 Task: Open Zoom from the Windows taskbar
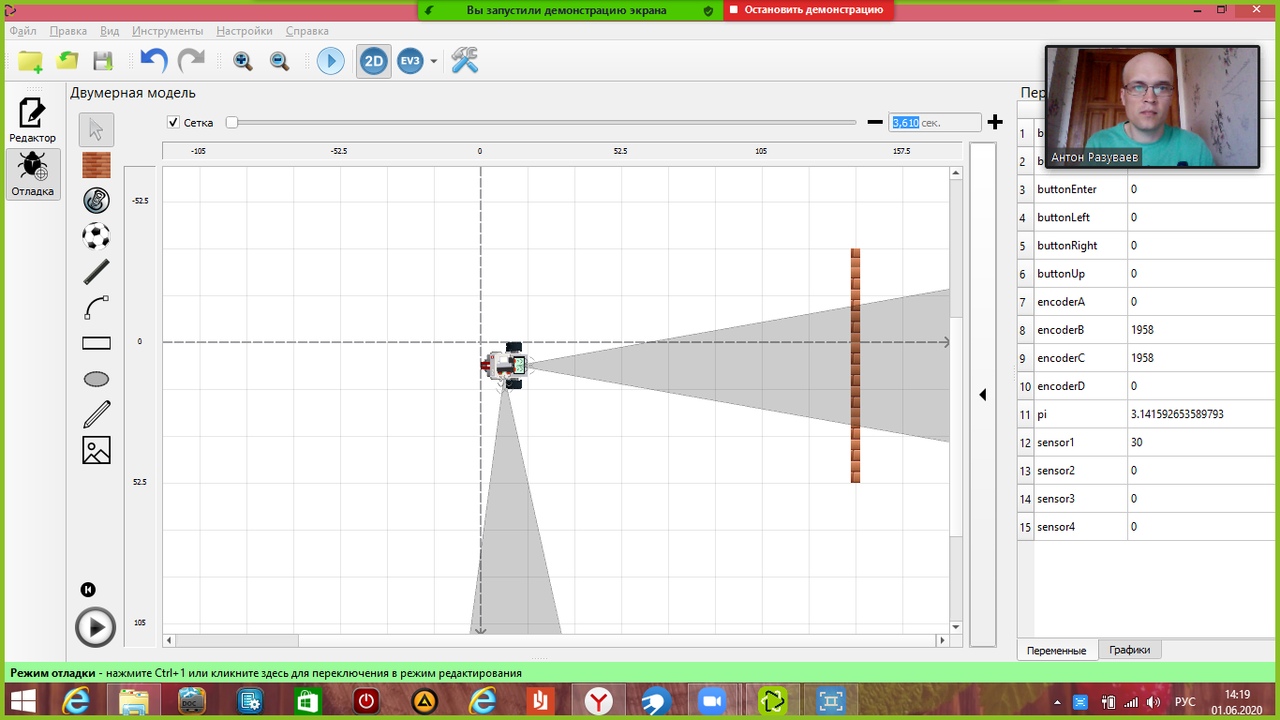point(713,701)
